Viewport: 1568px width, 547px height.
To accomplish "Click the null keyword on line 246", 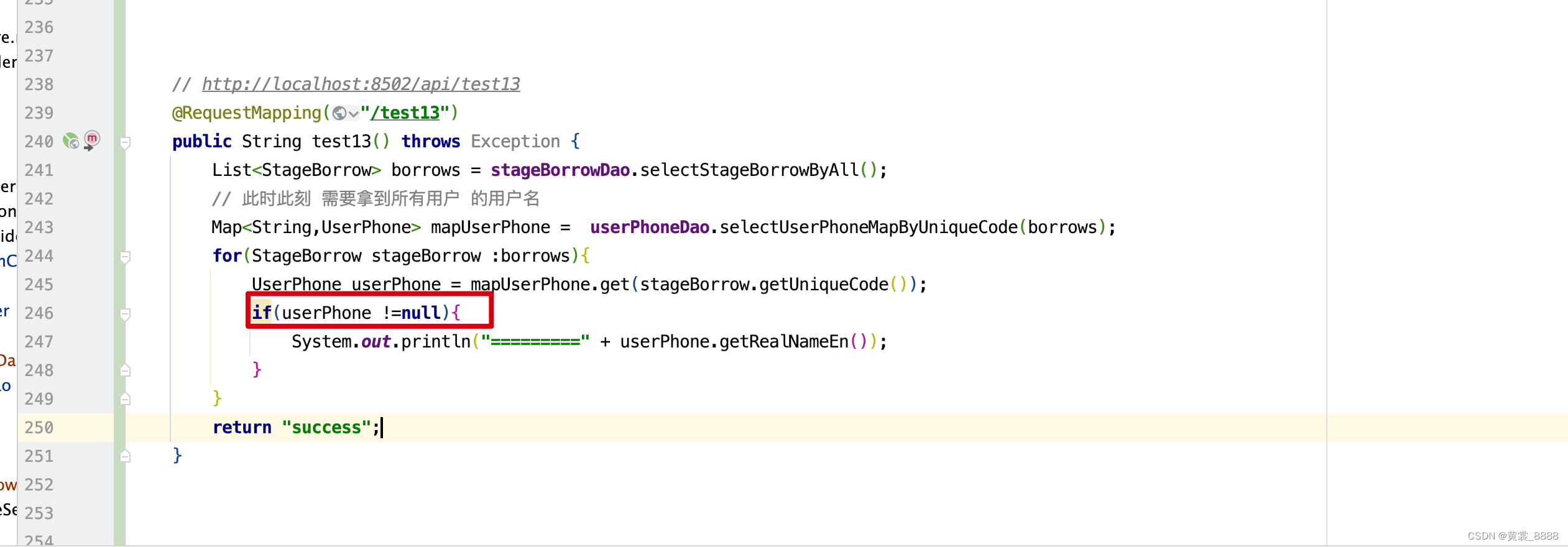I will tap(421, 313).
